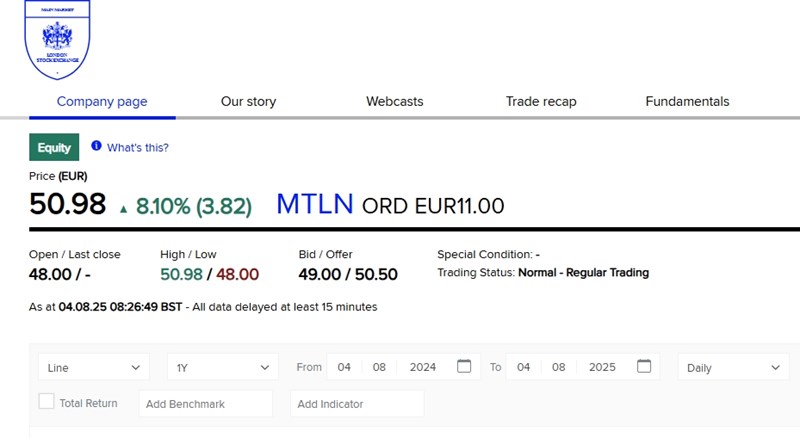
Task: Open the From date calendar picker icon
Action: click(464, 366)
